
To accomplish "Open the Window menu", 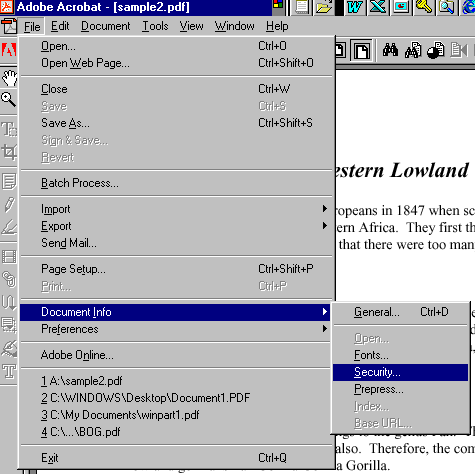I will 234,26.
